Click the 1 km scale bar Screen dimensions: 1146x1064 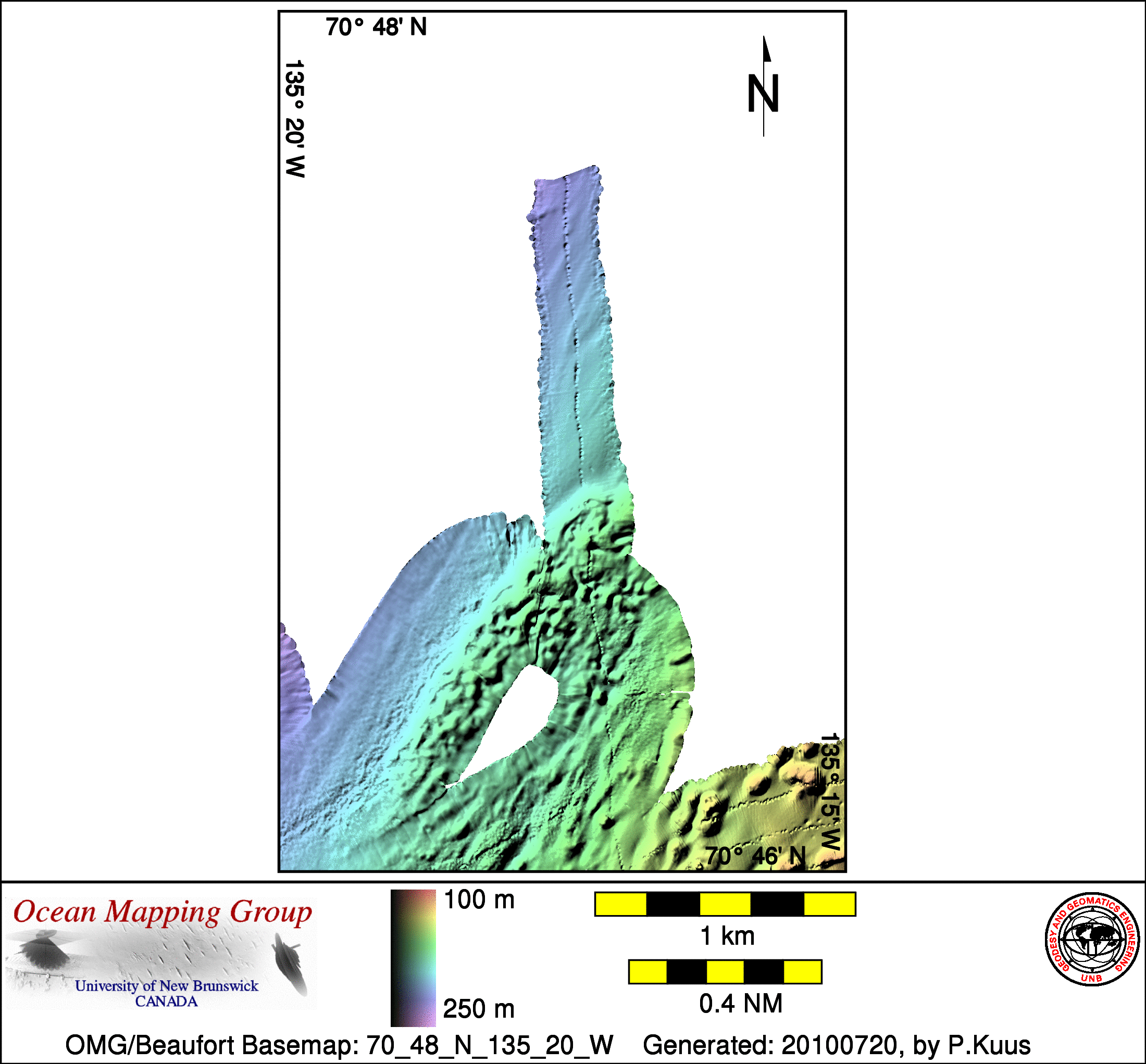coord(725,904)
